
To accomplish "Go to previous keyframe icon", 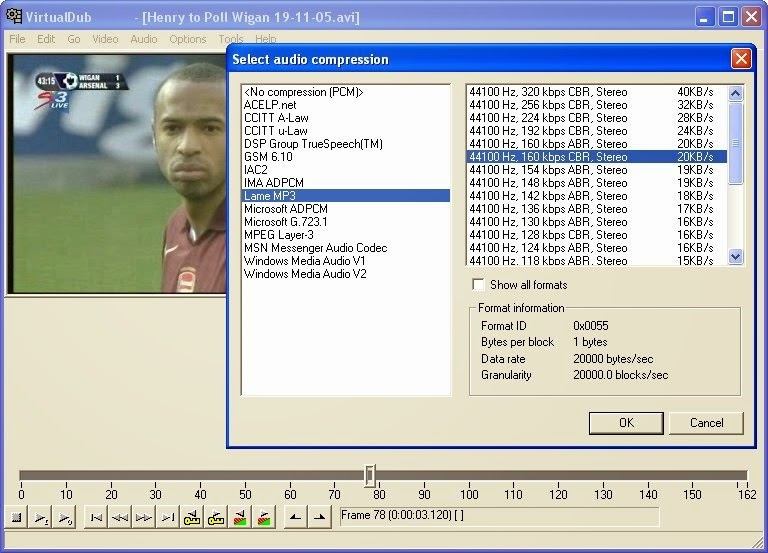I will click(x=192, y=517).
